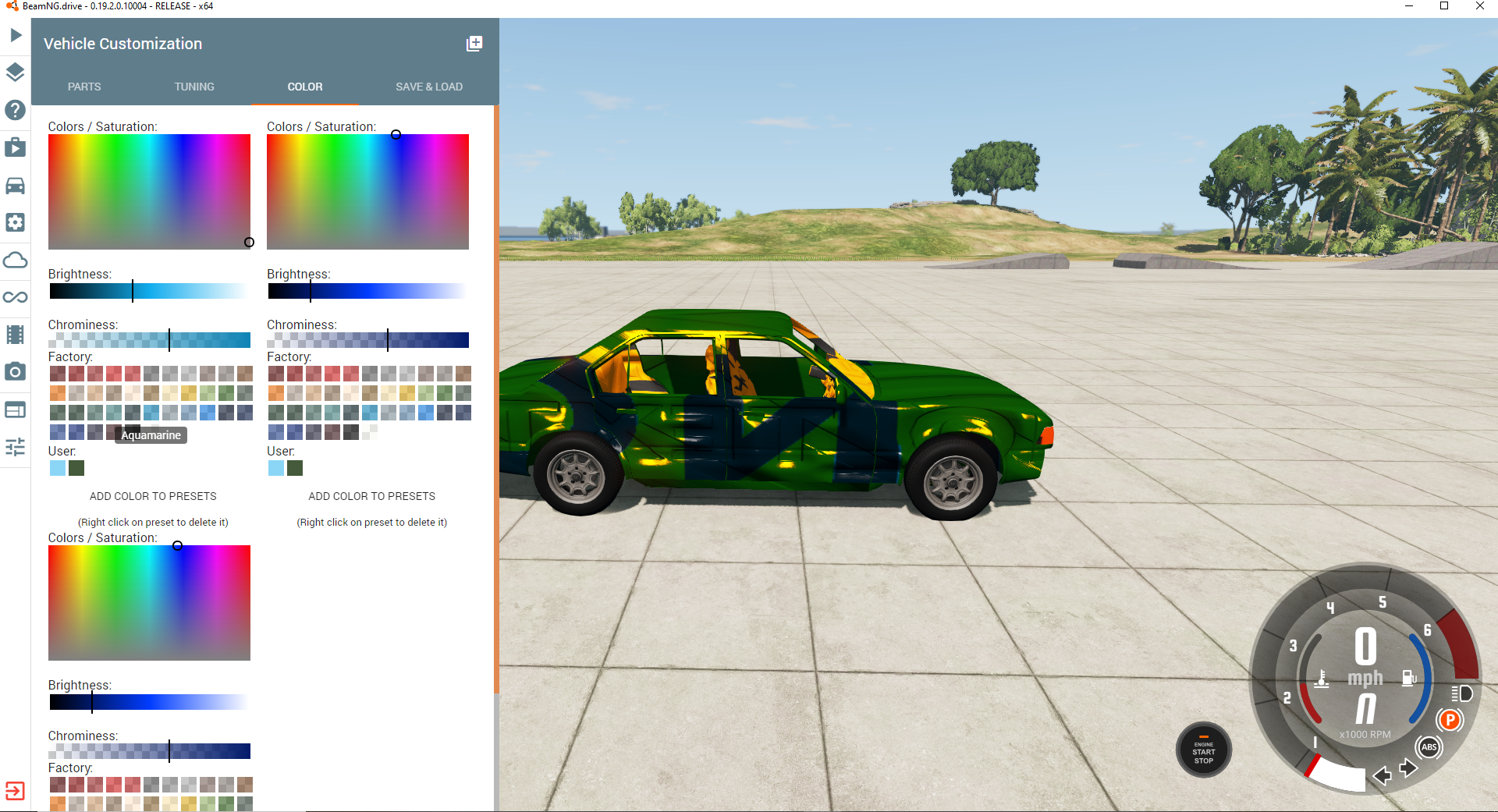Select light blue User preset in second palette
Screen dimensions: 1498x812
[x=276, y=468]
